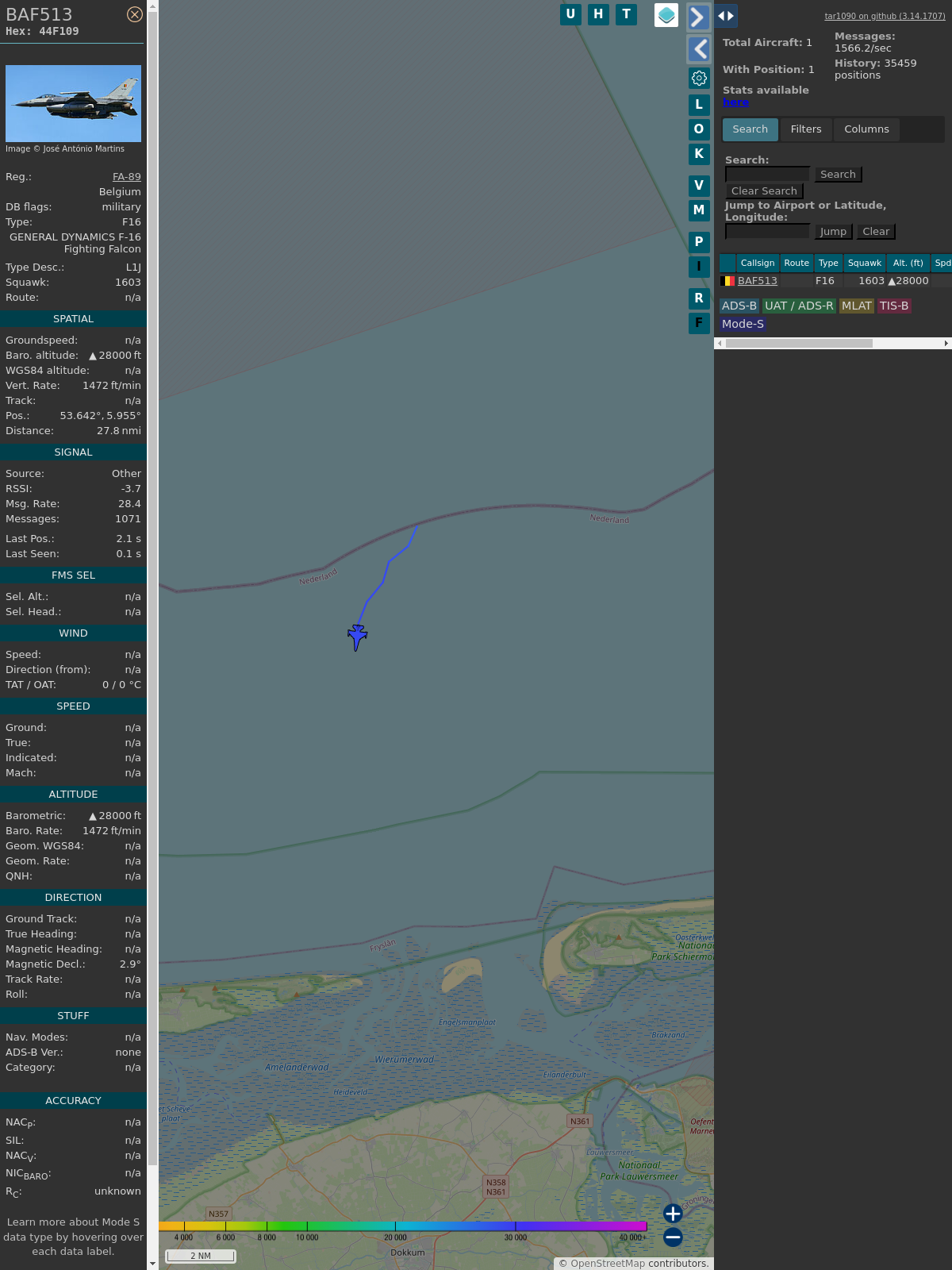The height and width of the screenshot is (1270, 952).
Task: Sort table by Squawk column
Action: pyautogui.click(x=865, y=263)
